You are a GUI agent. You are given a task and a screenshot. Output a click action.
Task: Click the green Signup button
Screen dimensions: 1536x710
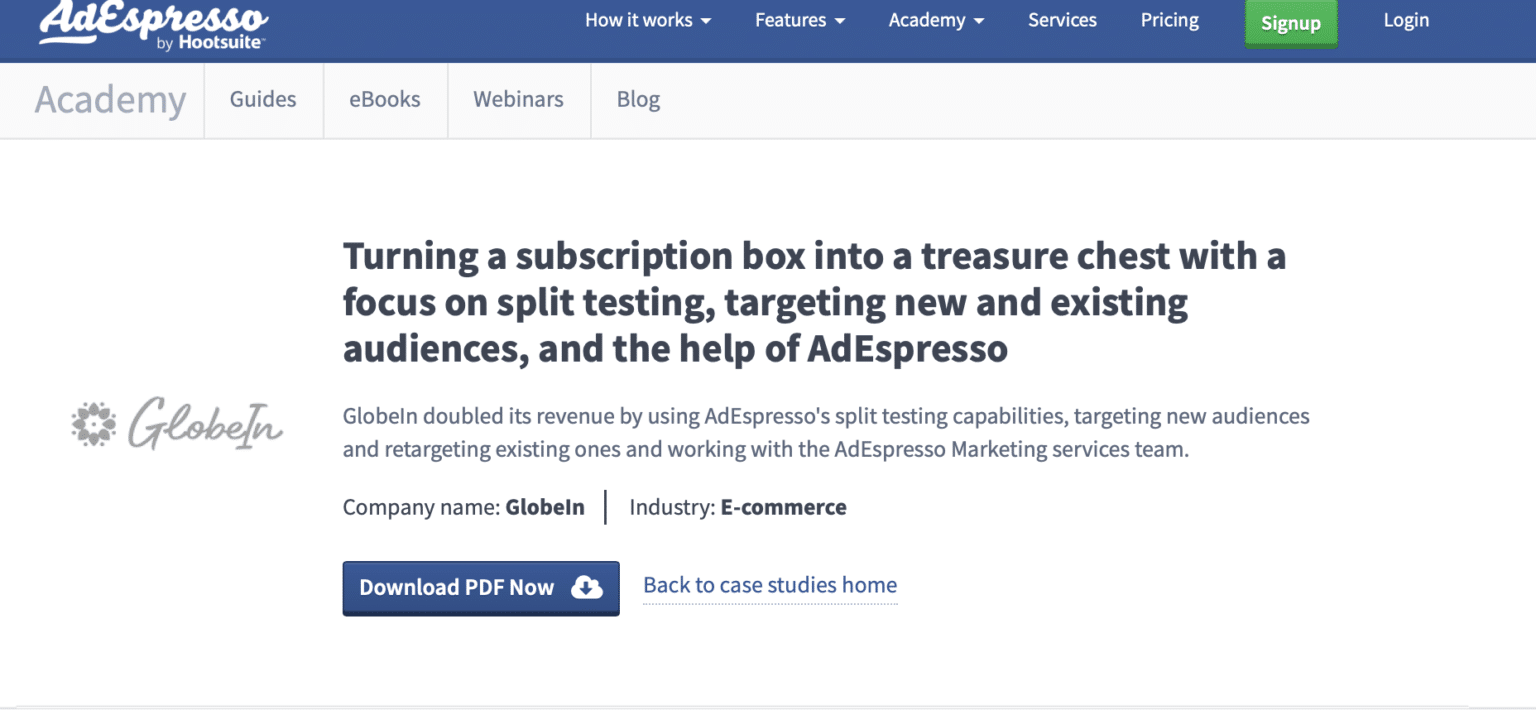pos(1291,22)
